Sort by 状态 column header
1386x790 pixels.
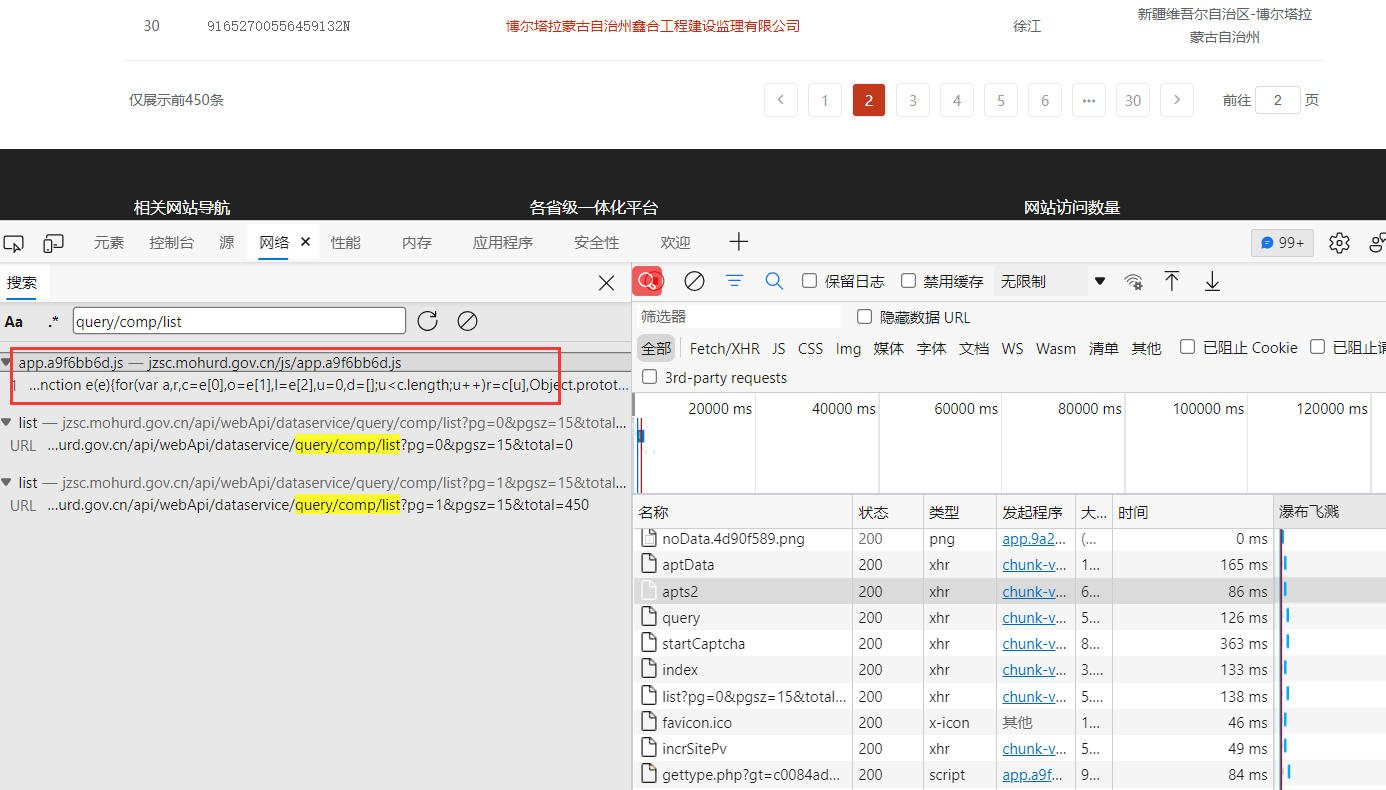[x=888, y=512]
